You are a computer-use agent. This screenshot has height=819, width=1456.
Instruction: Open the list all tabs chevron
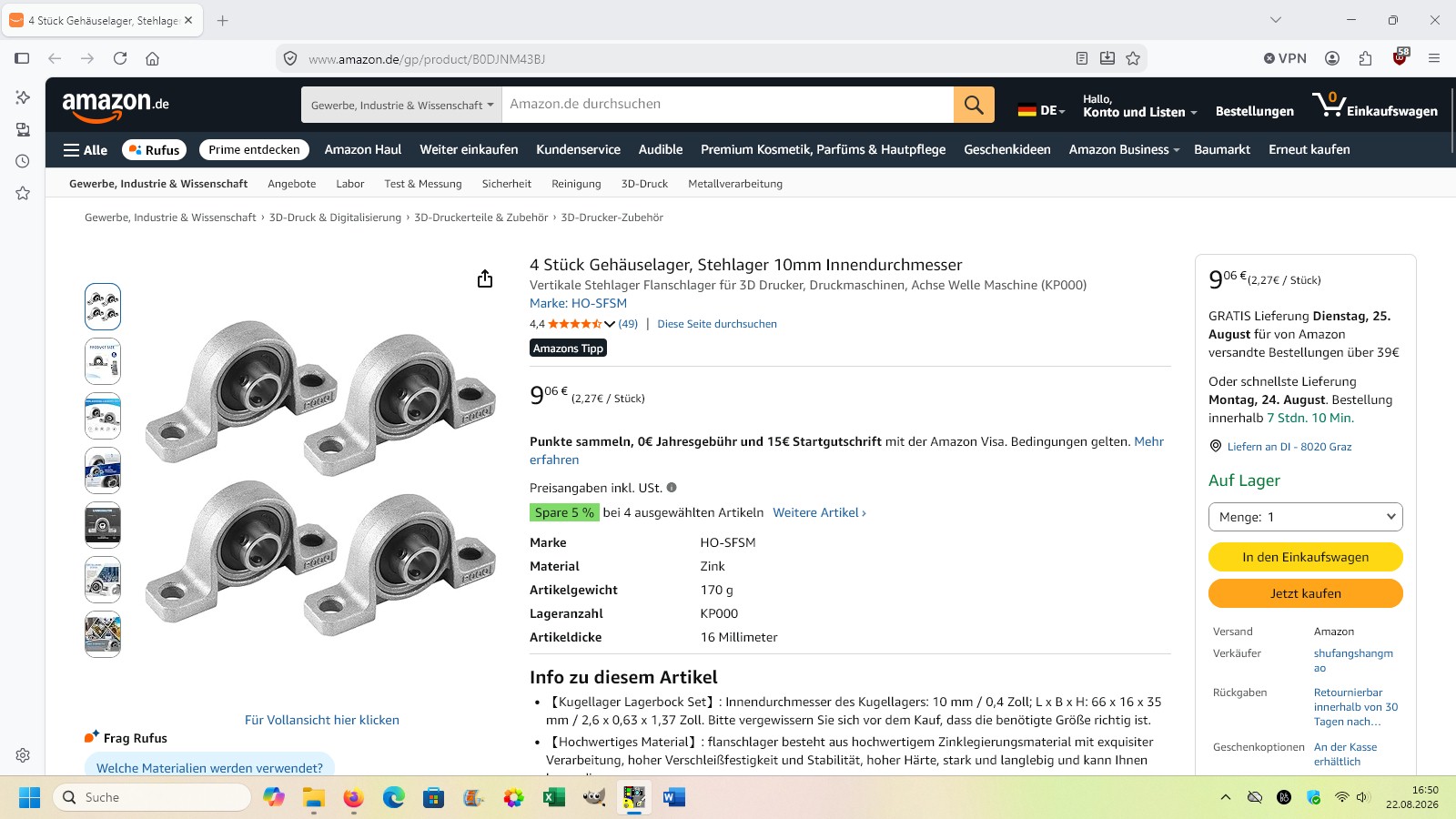[1276, 20]
